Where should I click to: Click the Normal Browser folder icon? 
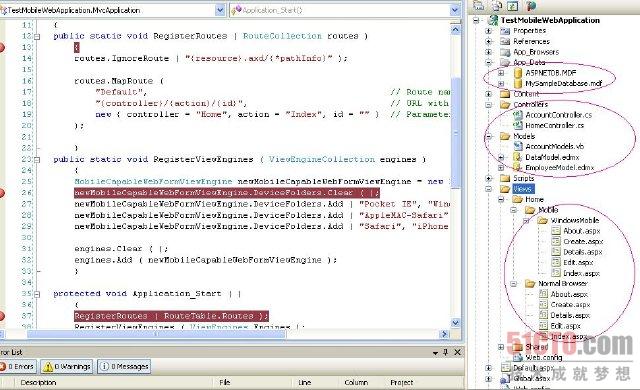[x=530, y=283]
